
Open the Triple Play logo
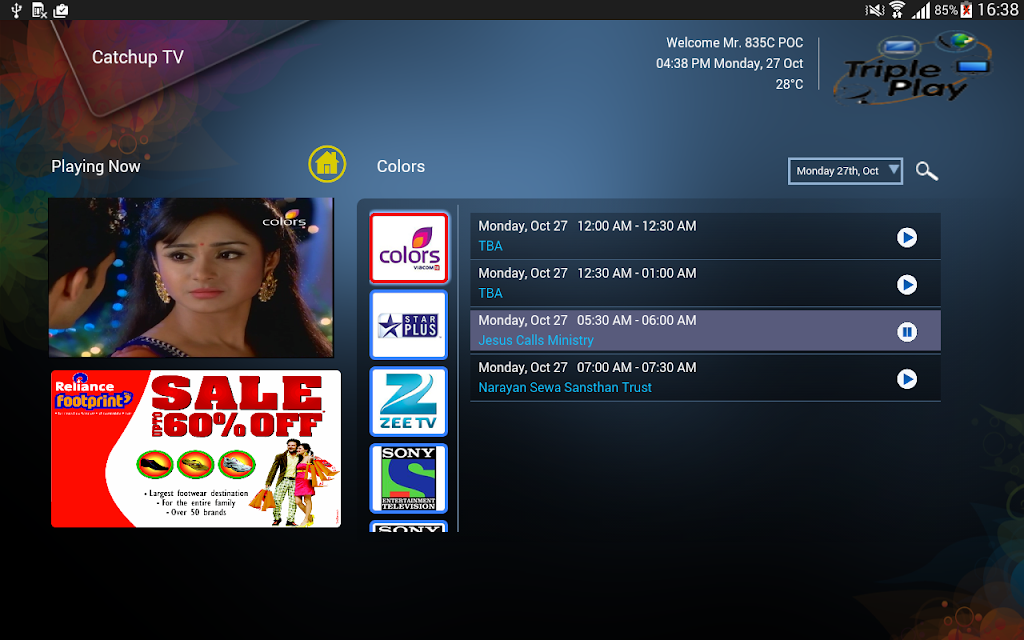tap(912, 68)
